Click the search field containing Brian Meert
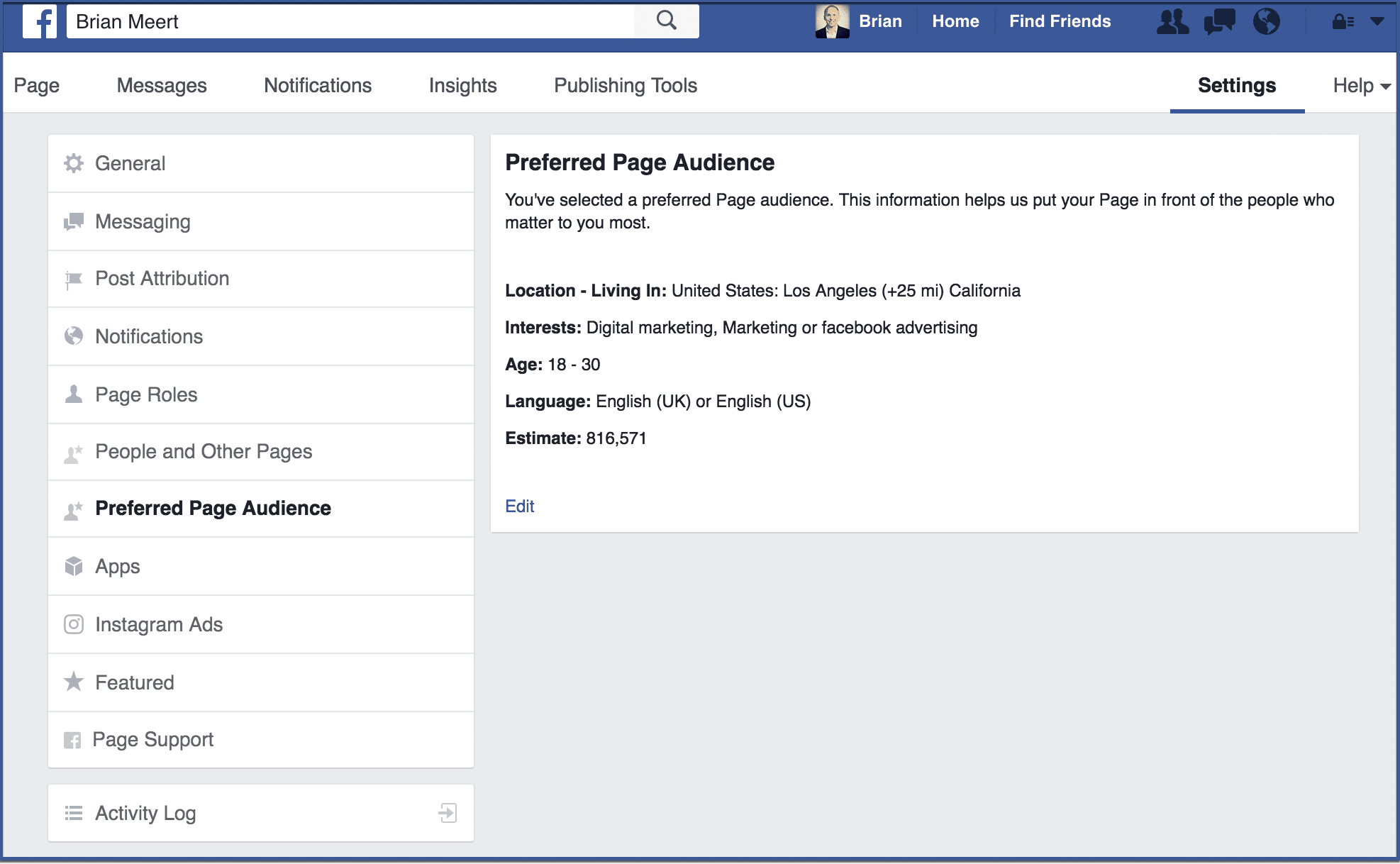Viewport: 1400px width, 864px height. point(350,21)
